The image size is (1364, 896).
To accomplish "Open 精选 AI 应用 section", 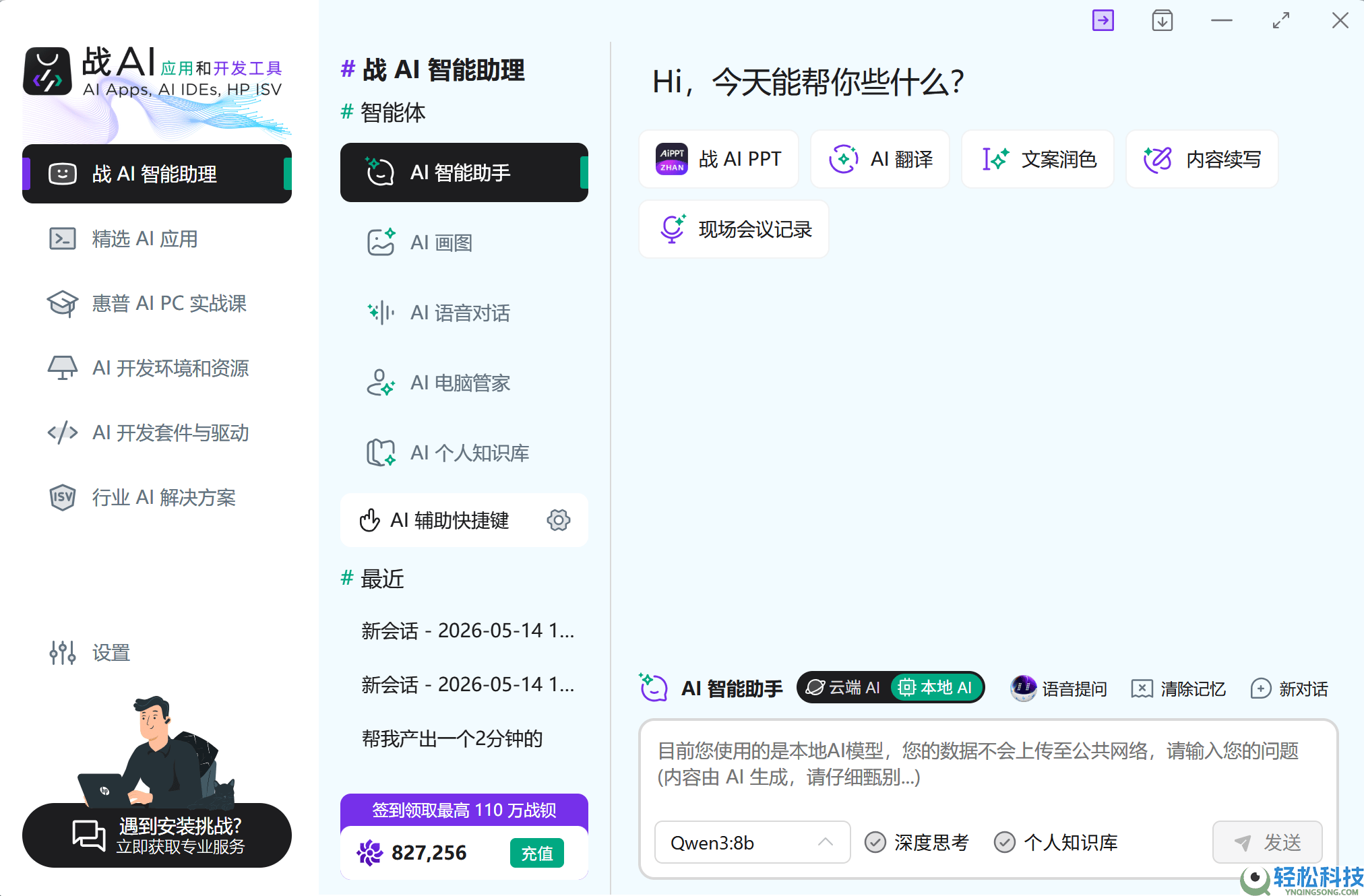I will (x=157, y=238).
